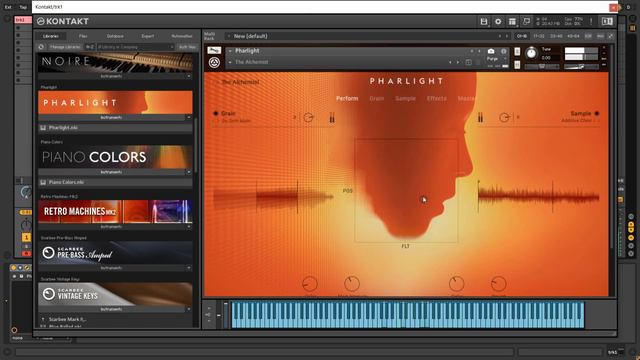Click the Pharlight wrench edit icon
Image resolution: width=640 pixels, height=360 pixels.
(214, 50)
